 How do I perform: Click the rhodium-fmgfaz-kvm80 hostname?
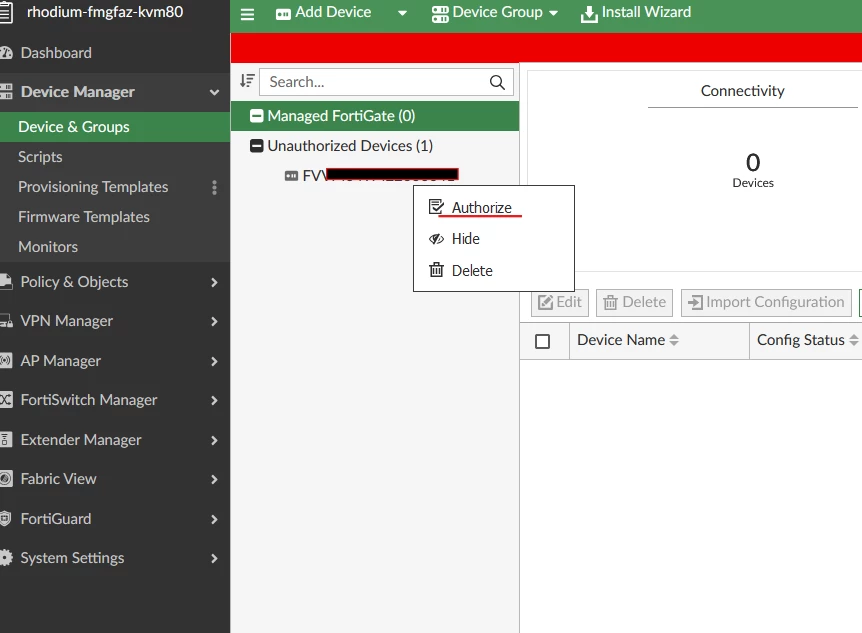pyautogui.click(x=105, y=12)
